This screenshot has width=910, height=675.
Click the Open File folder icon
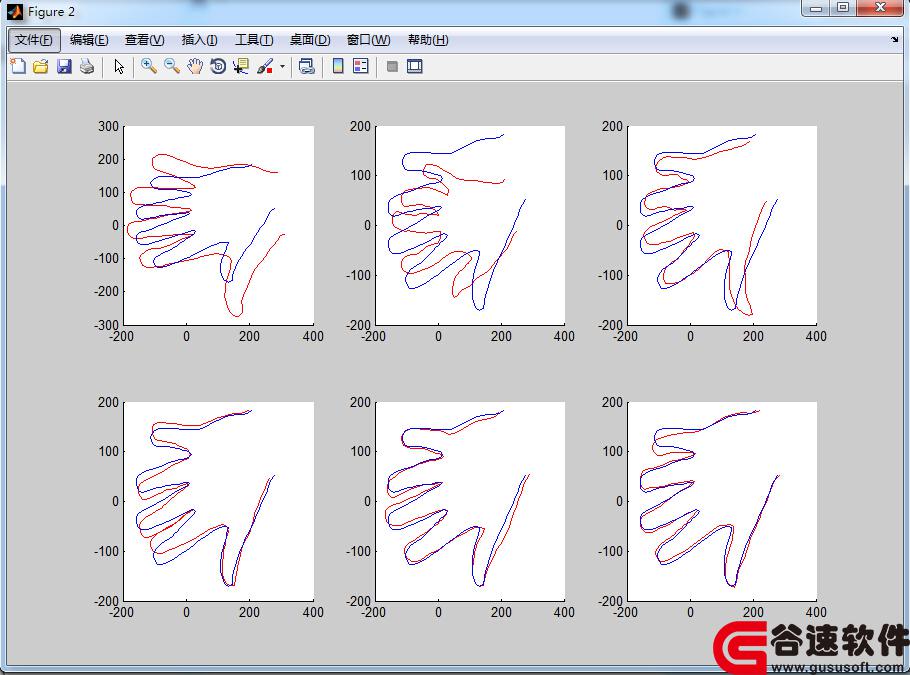41,66
